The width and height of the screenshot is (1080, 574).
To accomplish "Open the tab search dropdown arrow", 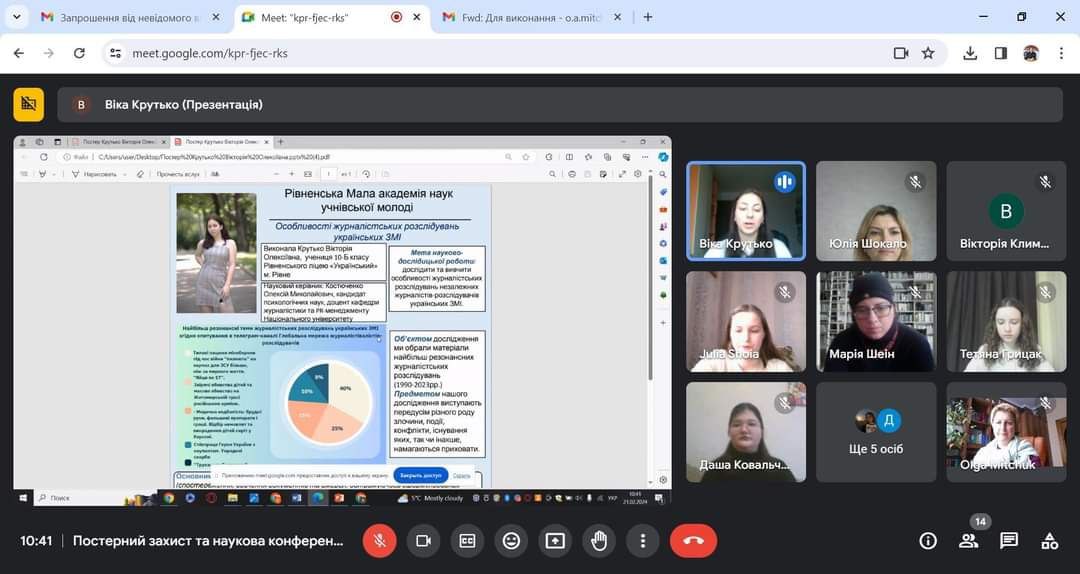I will (16, 17).
